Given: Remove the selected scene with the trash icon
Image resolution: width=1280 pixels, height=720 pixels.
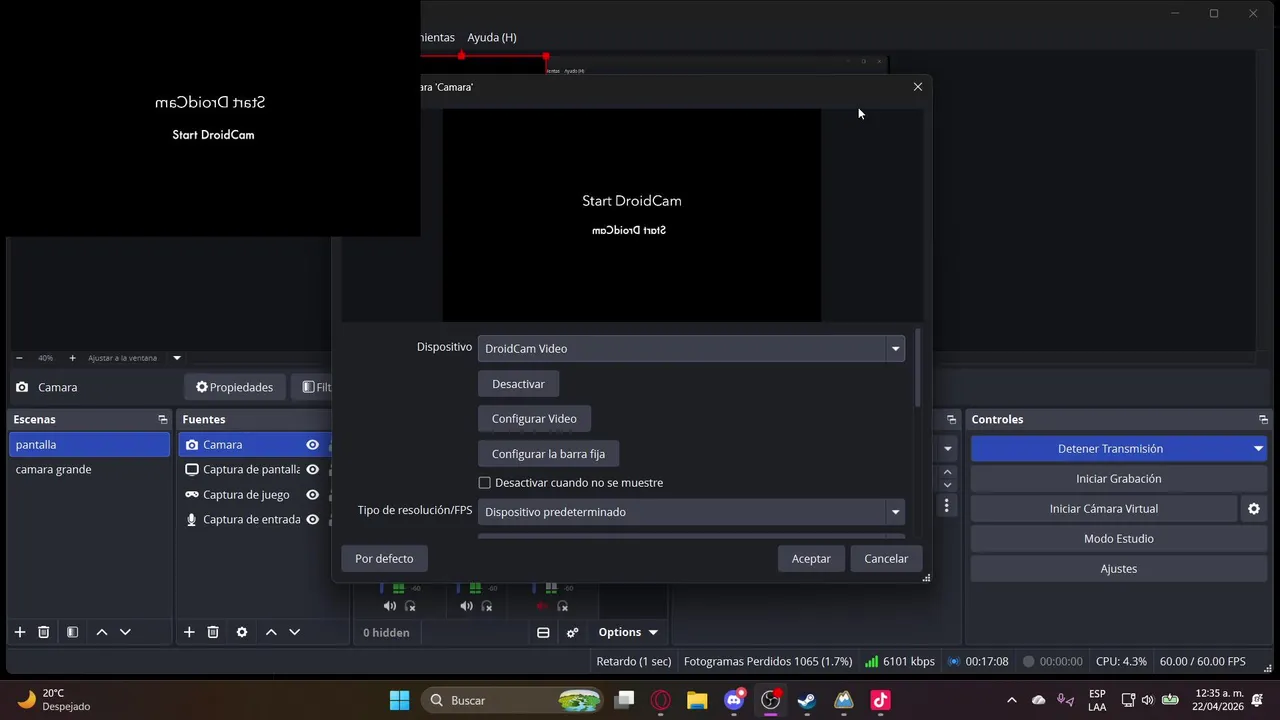Looking at the screenshot, I should coord(43,632).
